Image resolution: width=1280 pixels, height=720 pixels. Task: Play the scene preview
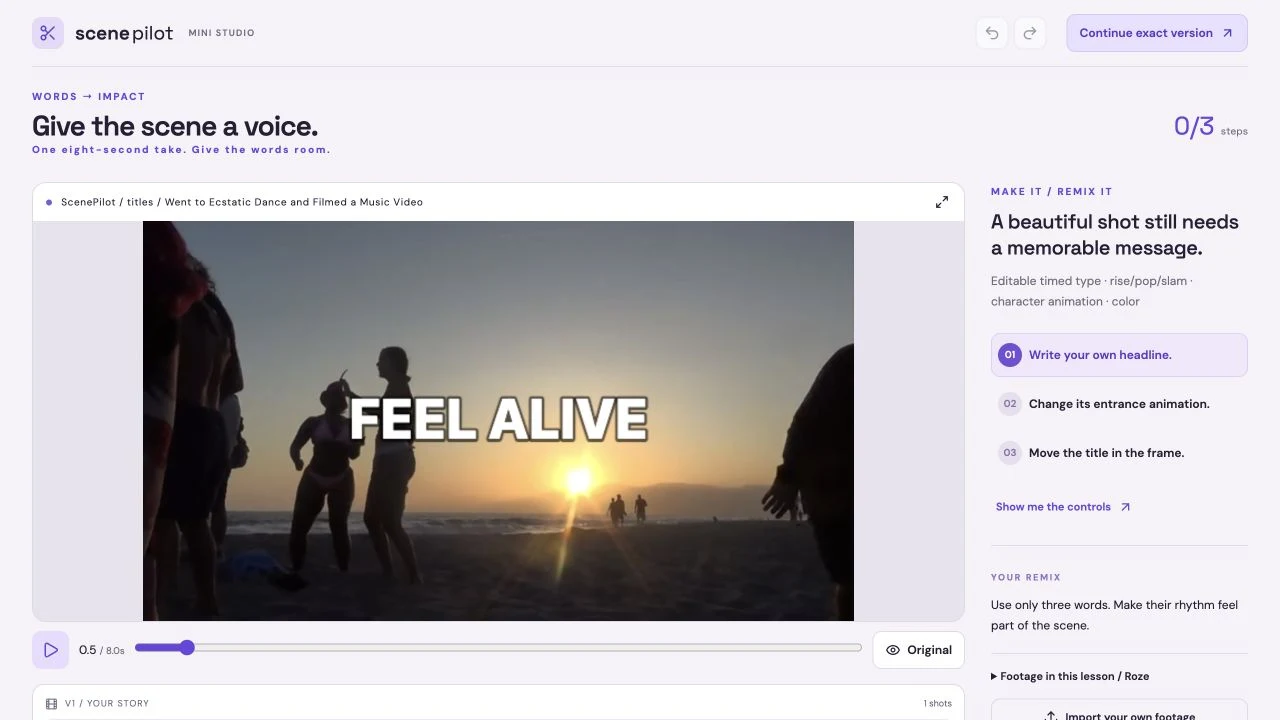[51, 650]
